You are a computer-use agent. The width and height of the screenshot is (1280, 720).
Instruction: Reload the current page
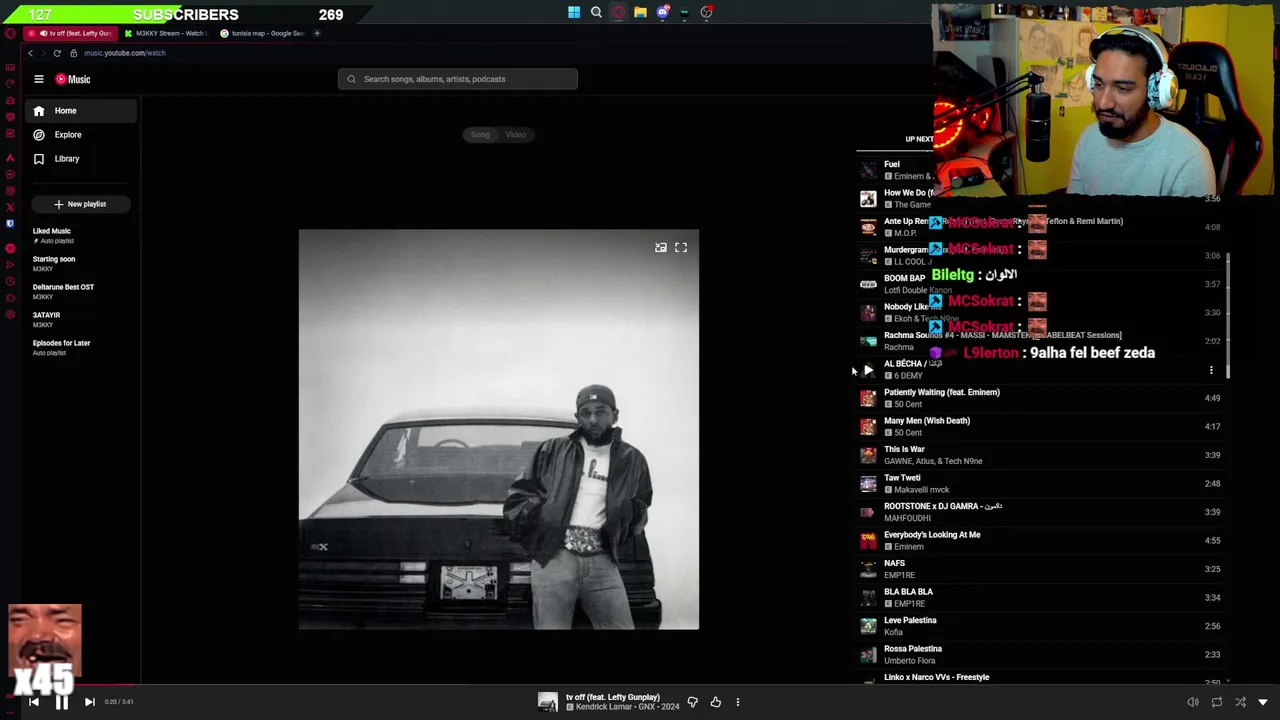pos(57,53)
